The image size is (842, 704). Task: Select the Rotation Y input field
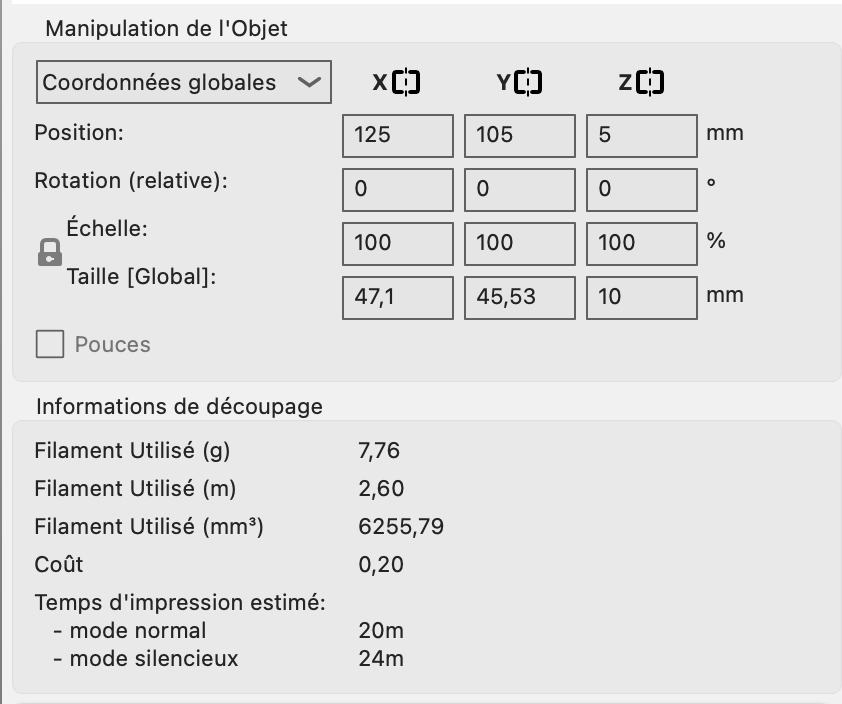point(520,189)
